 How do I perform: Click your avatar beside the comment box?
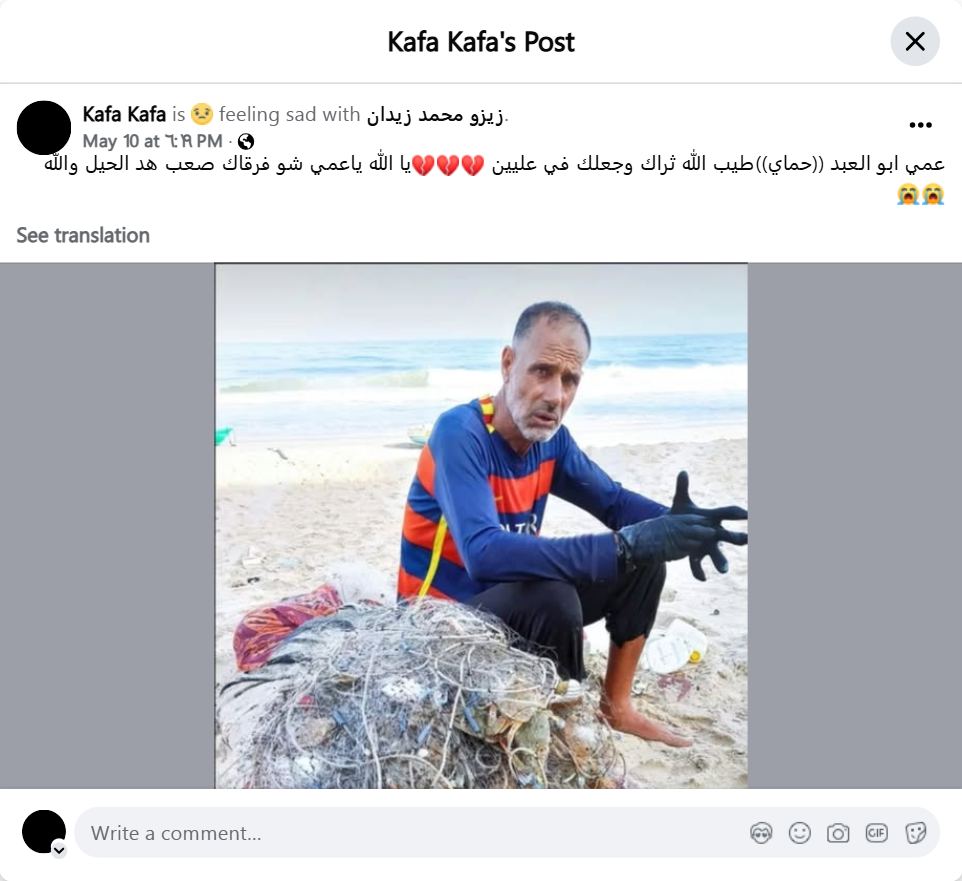pyautogui.click(x=44, y=831)
